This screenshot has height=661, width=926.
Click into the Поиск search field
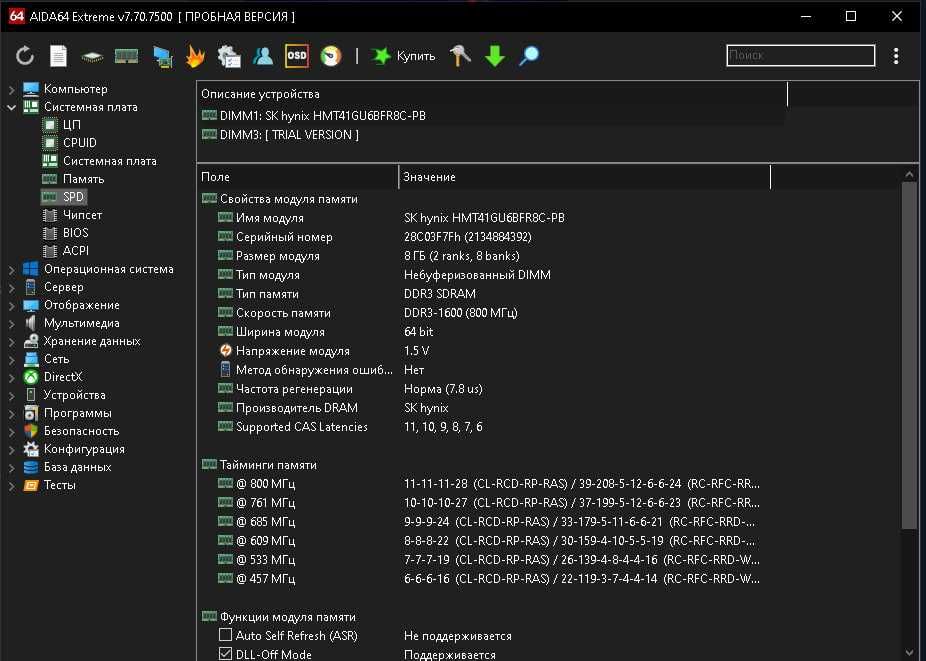point(801,56)
